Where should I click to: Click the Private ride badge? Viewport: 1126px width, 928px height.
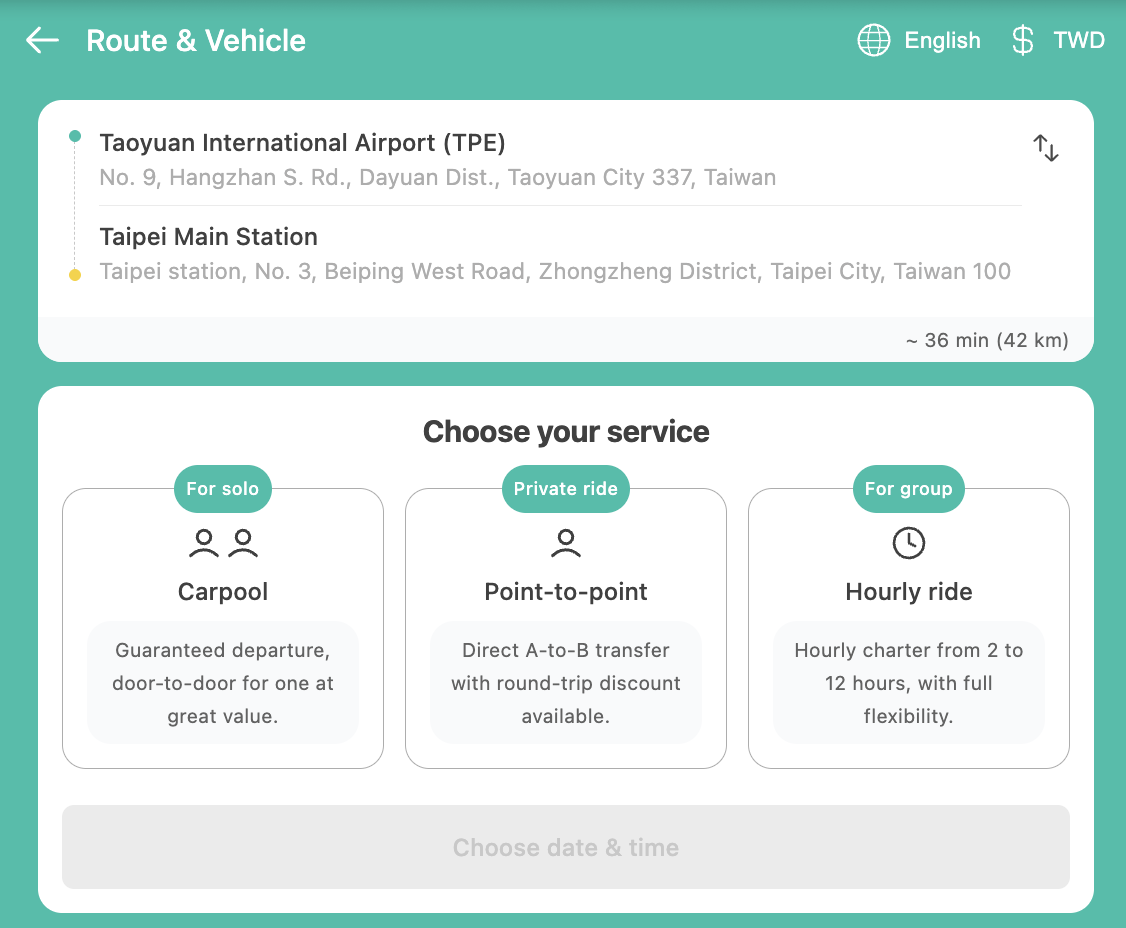565,489
